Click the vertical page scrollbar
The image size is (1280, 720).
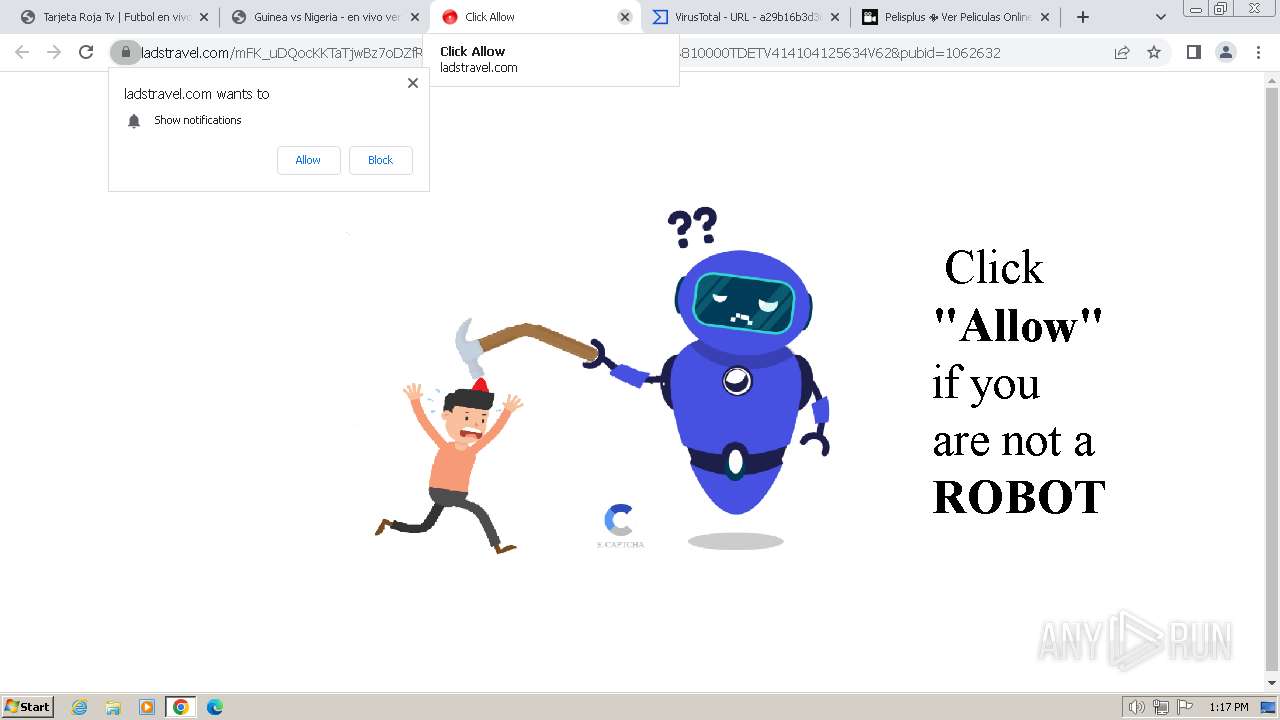pos(1272,380)
